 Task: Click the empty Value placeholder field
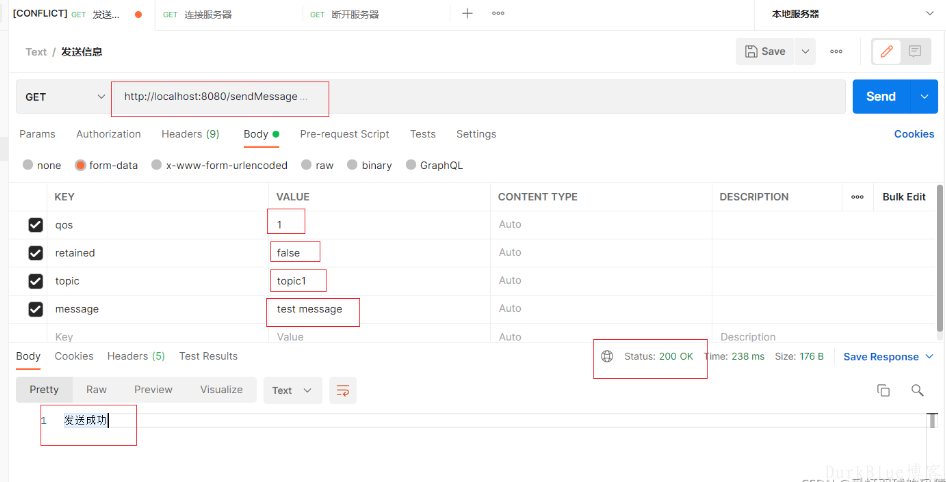pyautogui.click(x=379, y=337)
